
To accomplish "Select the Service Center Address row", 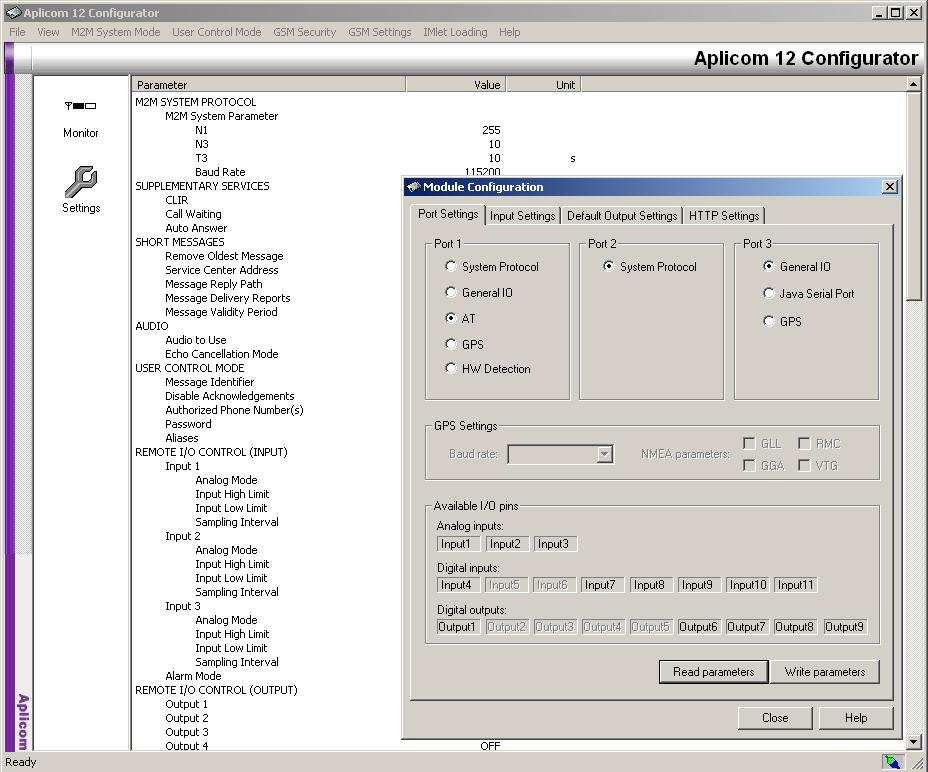I will [221, 270].
